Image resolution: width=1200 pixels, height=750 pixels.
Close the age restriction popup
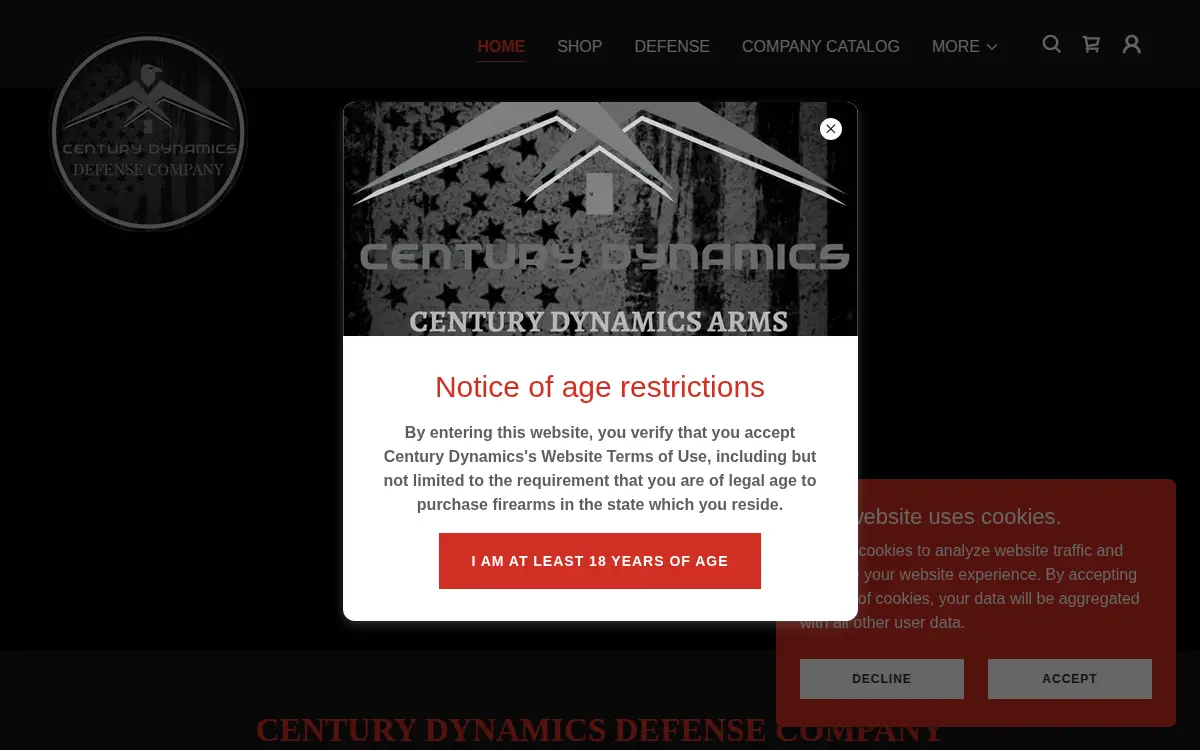pos(831,129)
